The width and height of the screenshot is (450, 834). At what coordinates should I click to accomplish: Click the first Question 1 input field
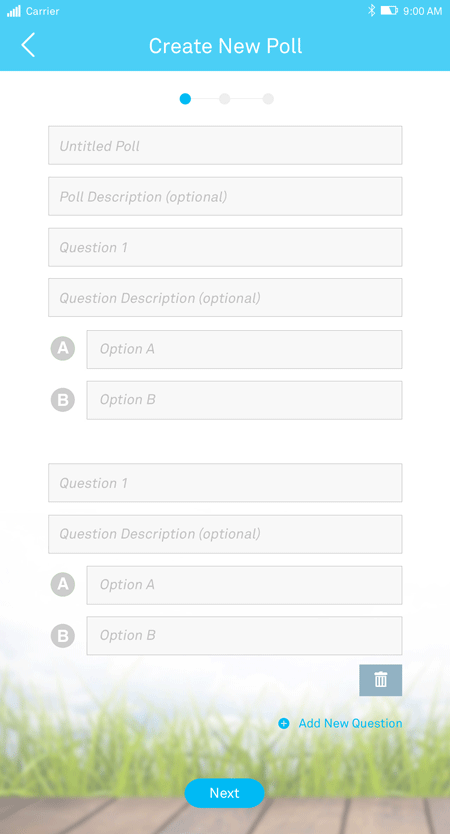coord(225,247)
